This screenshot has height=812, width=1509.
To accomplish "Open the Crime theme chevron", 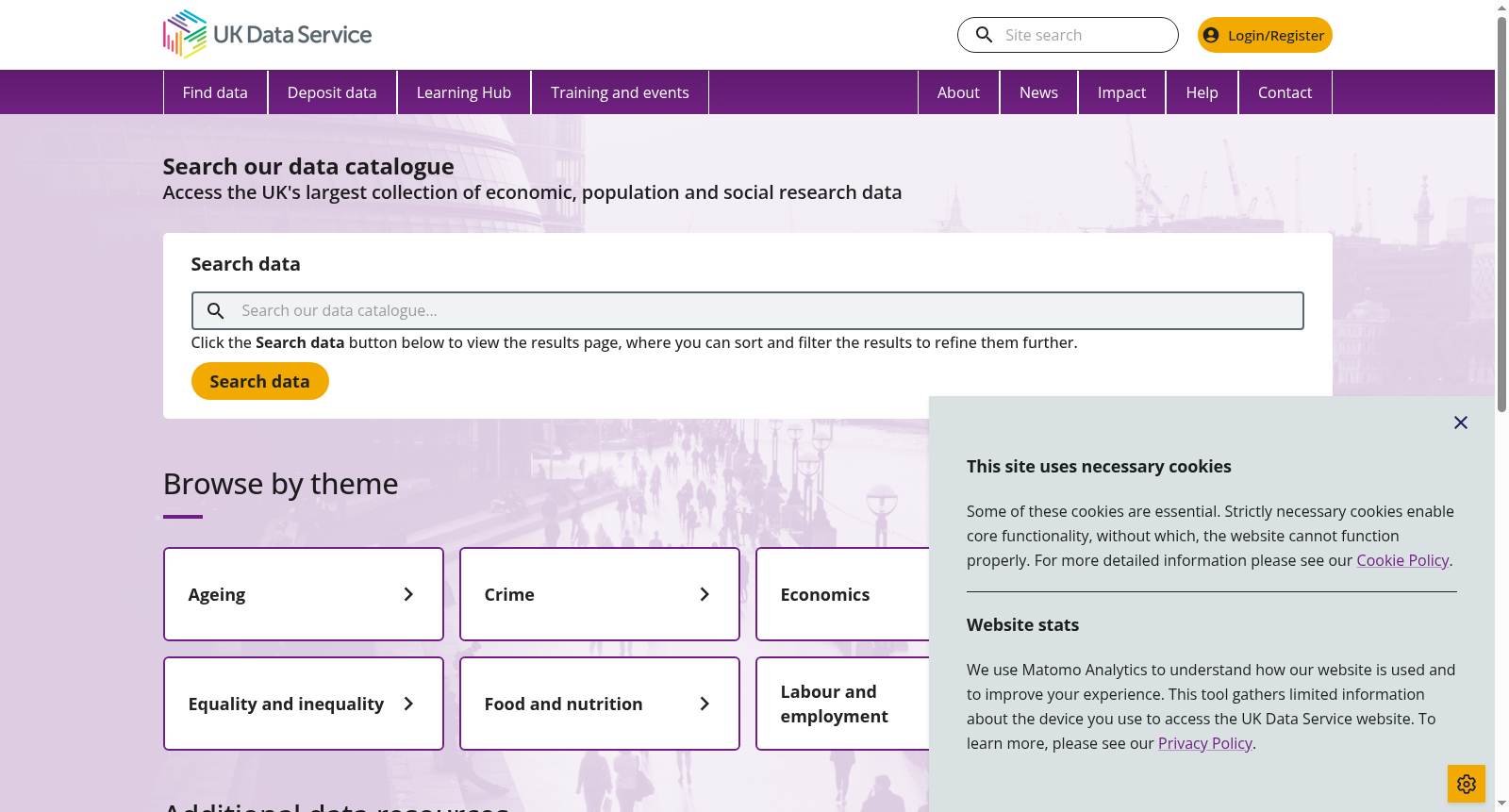I will 705,594.
